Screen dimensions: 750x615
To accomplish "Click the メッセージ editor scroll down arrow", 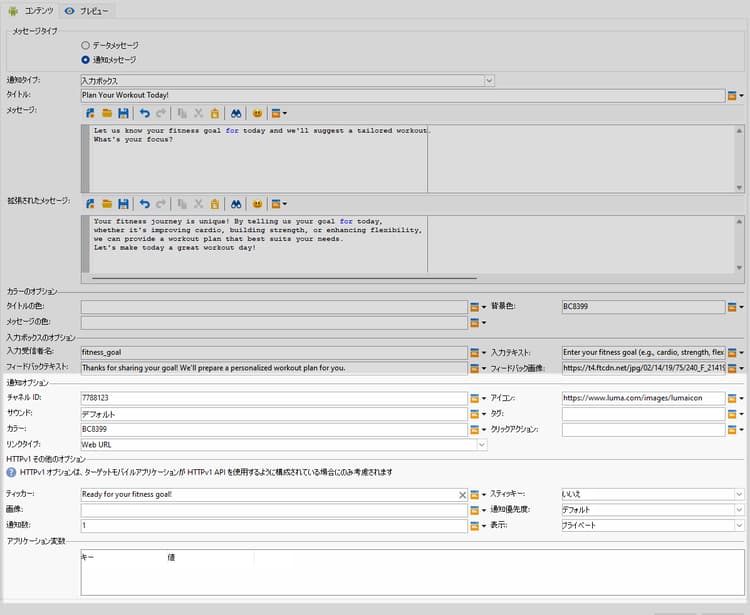I will (739, 188).
